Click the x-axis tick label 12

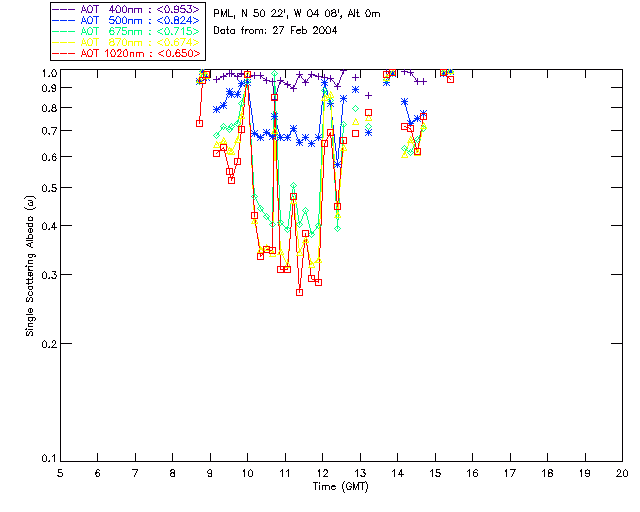(322, 473)
